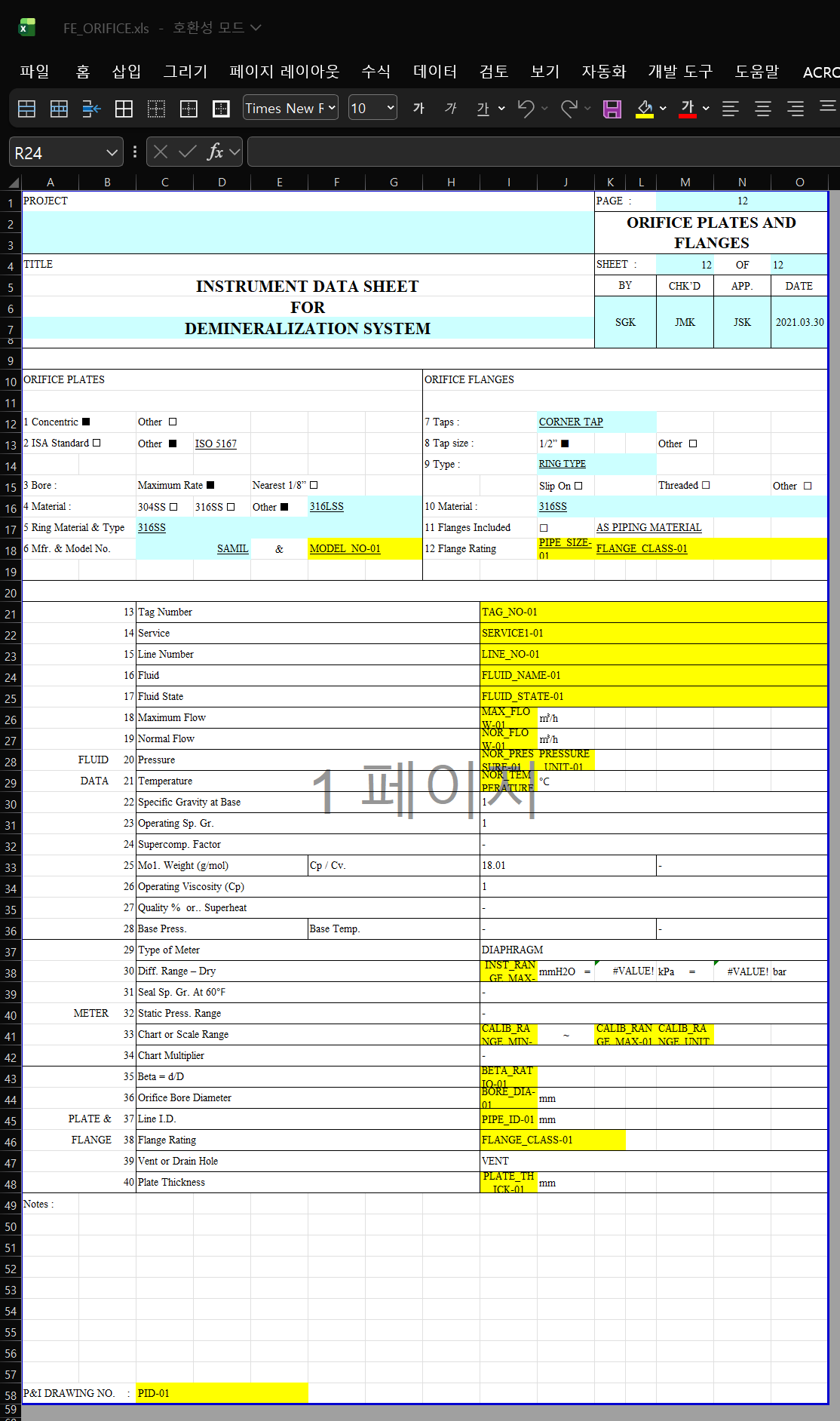Undo the last action
Image resolution: width=840 pixels, height=1421 pixels.
[526, 109]
